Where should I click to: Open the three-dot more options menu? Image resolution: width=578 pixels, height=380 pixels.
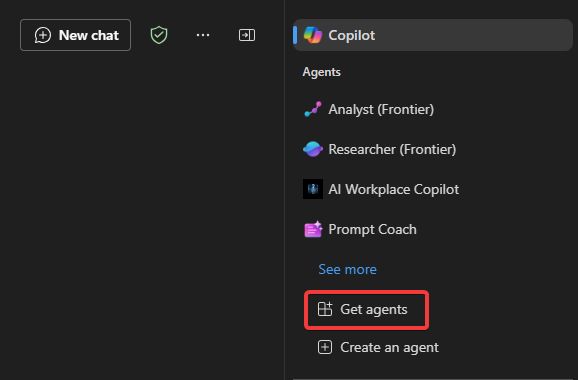(203, 35)
